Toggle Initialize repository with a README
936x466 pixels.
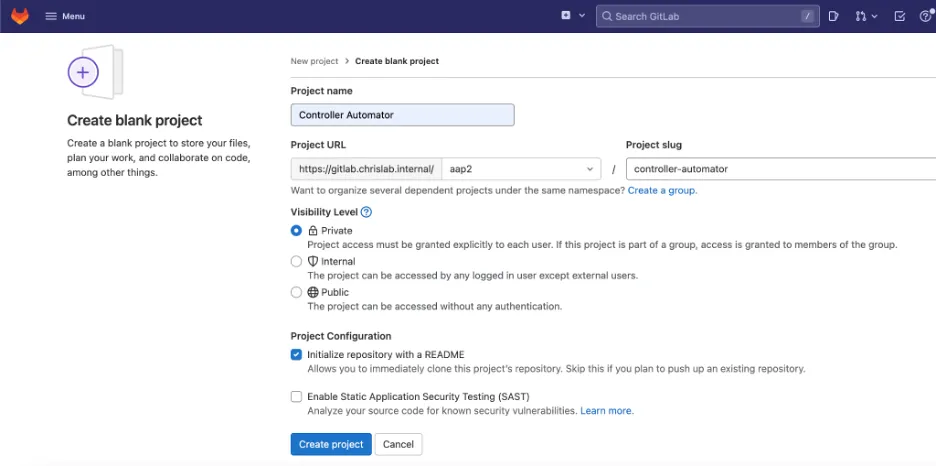296,354
